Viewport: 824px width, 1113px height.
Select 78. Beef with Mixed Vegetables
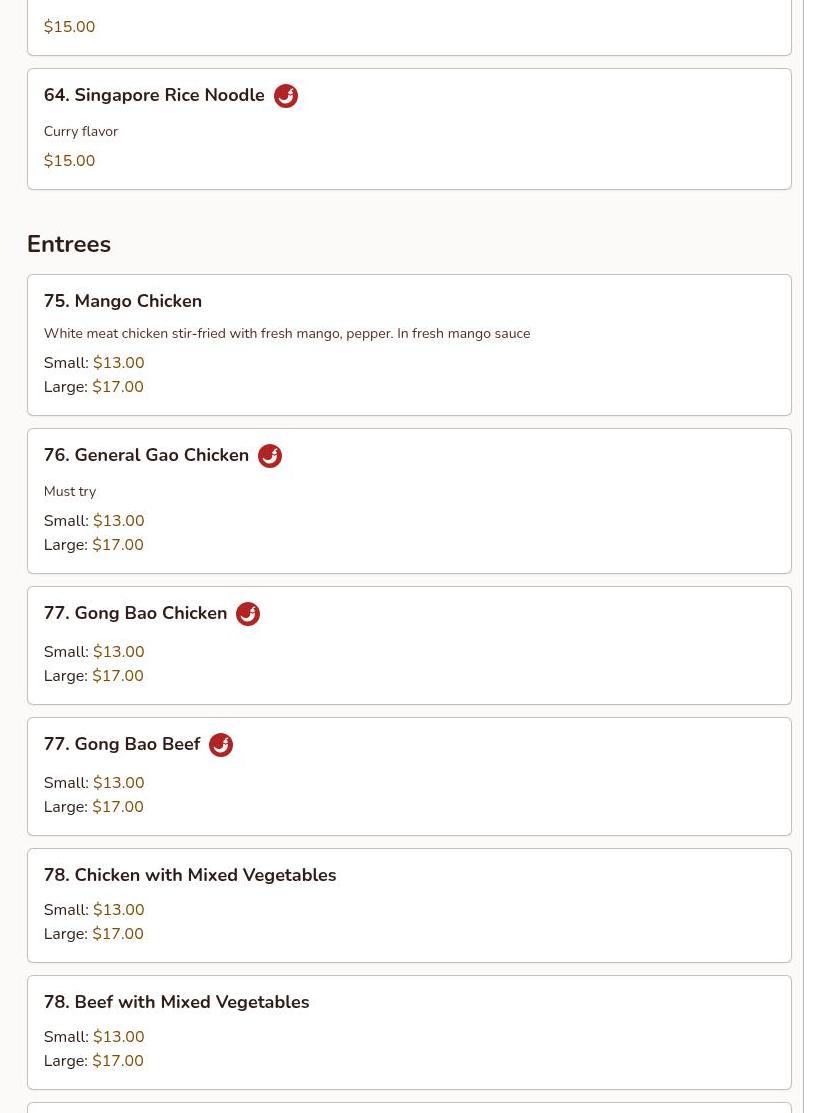(x=176, y=1002)
